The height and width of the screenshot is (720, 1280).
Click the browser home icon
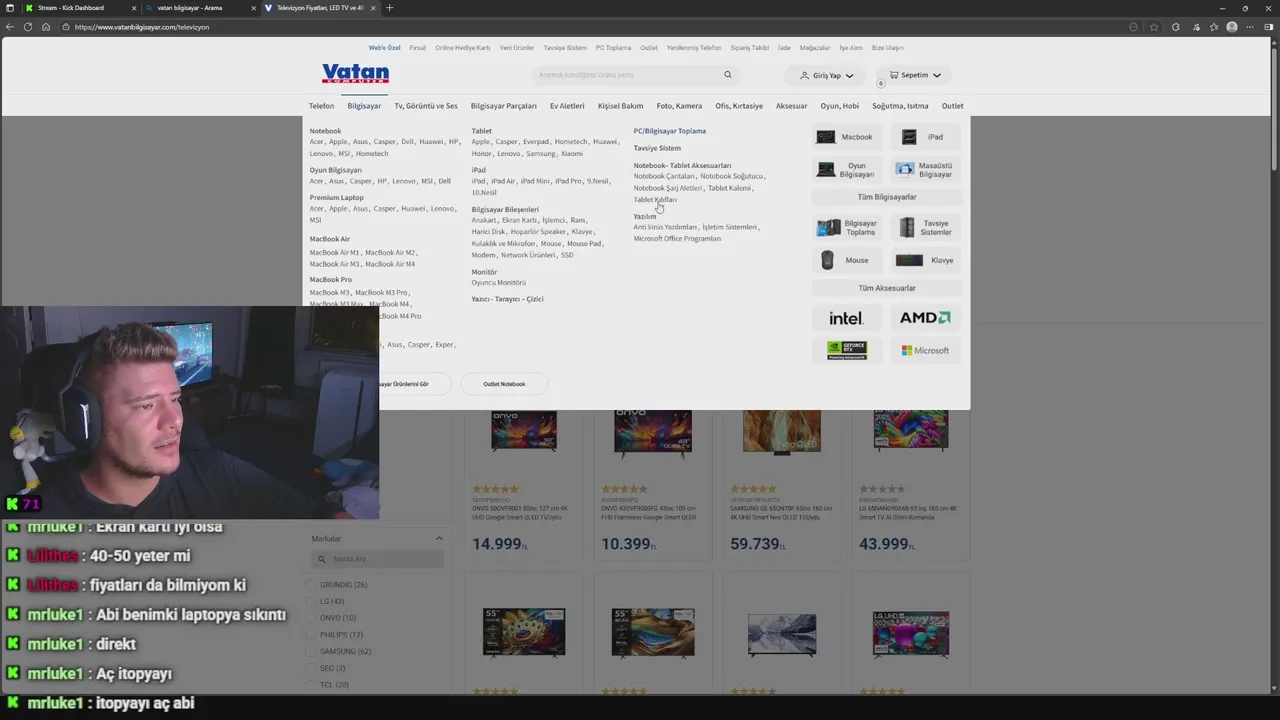point(46,27)
